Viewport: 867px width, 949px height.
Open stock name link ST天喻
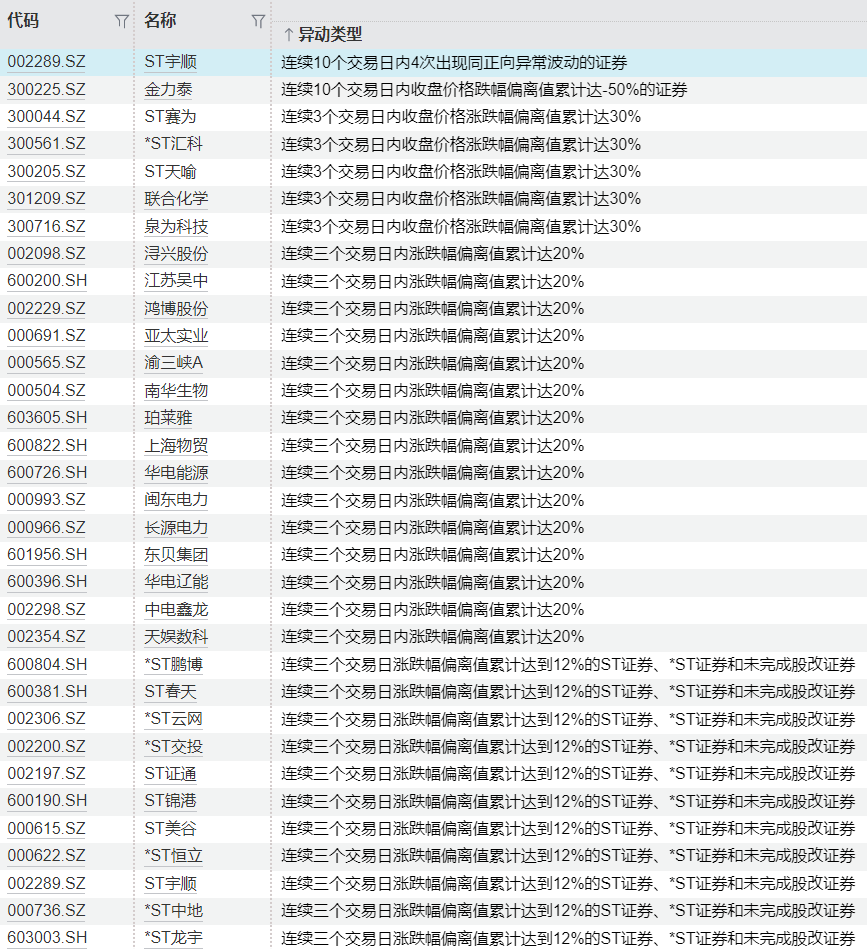(x=170, y=172)
